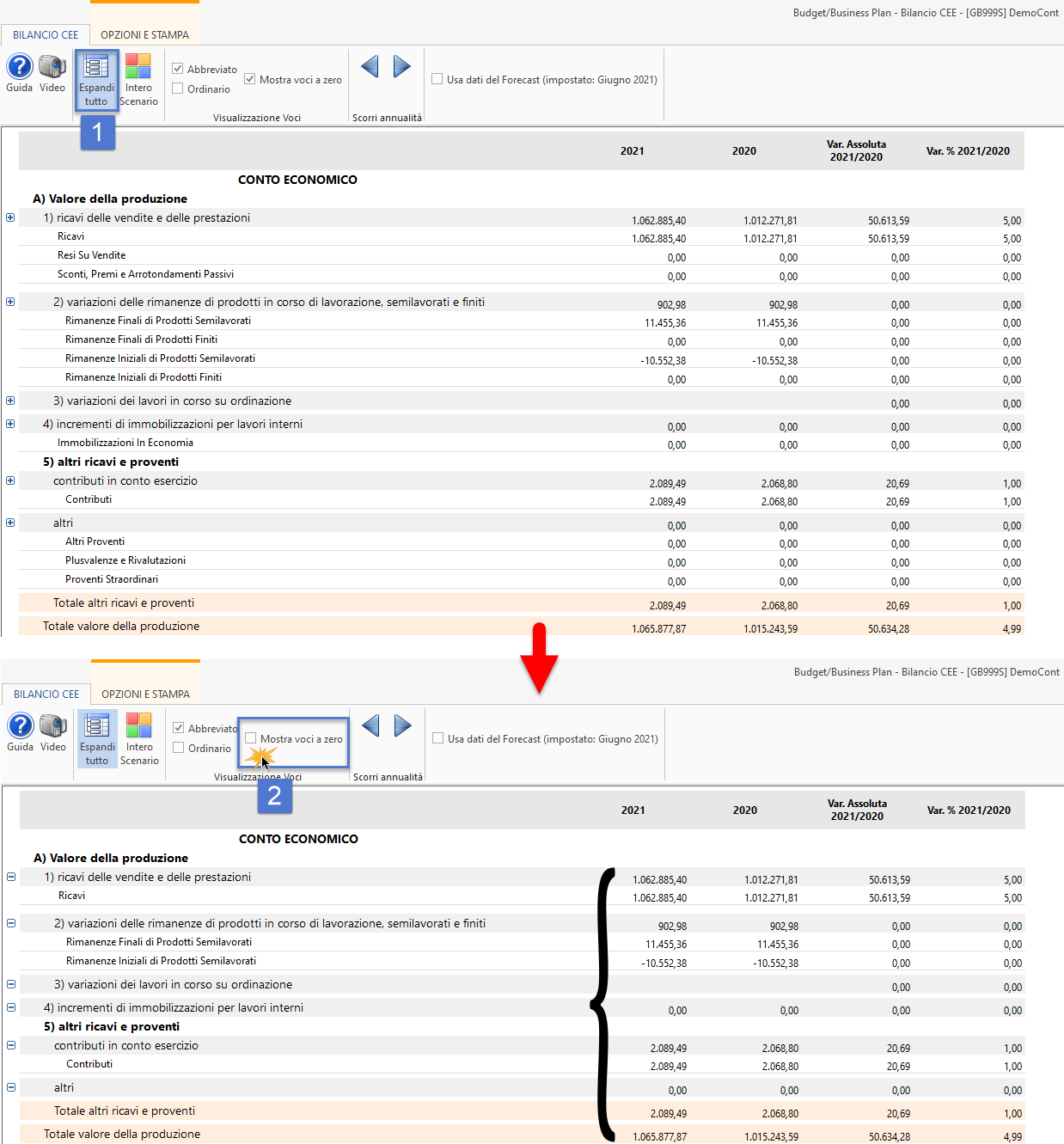Click A) Valore della produzione in upper table
1064x1144 pixels.
click(110, 199)
